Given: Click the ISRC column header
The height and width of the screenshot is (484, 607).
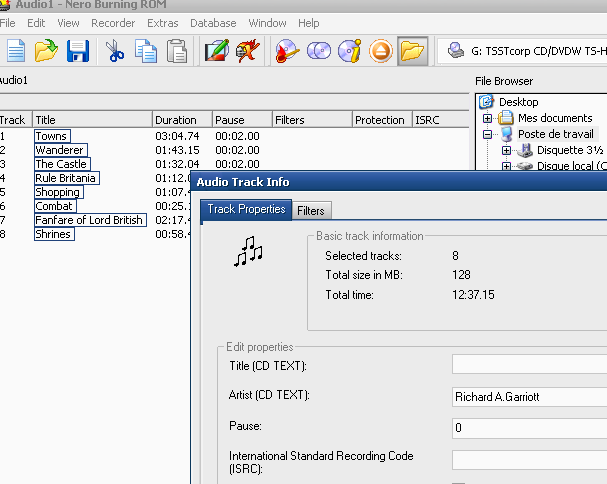Looking at the screenshot, I should point(441,120).
